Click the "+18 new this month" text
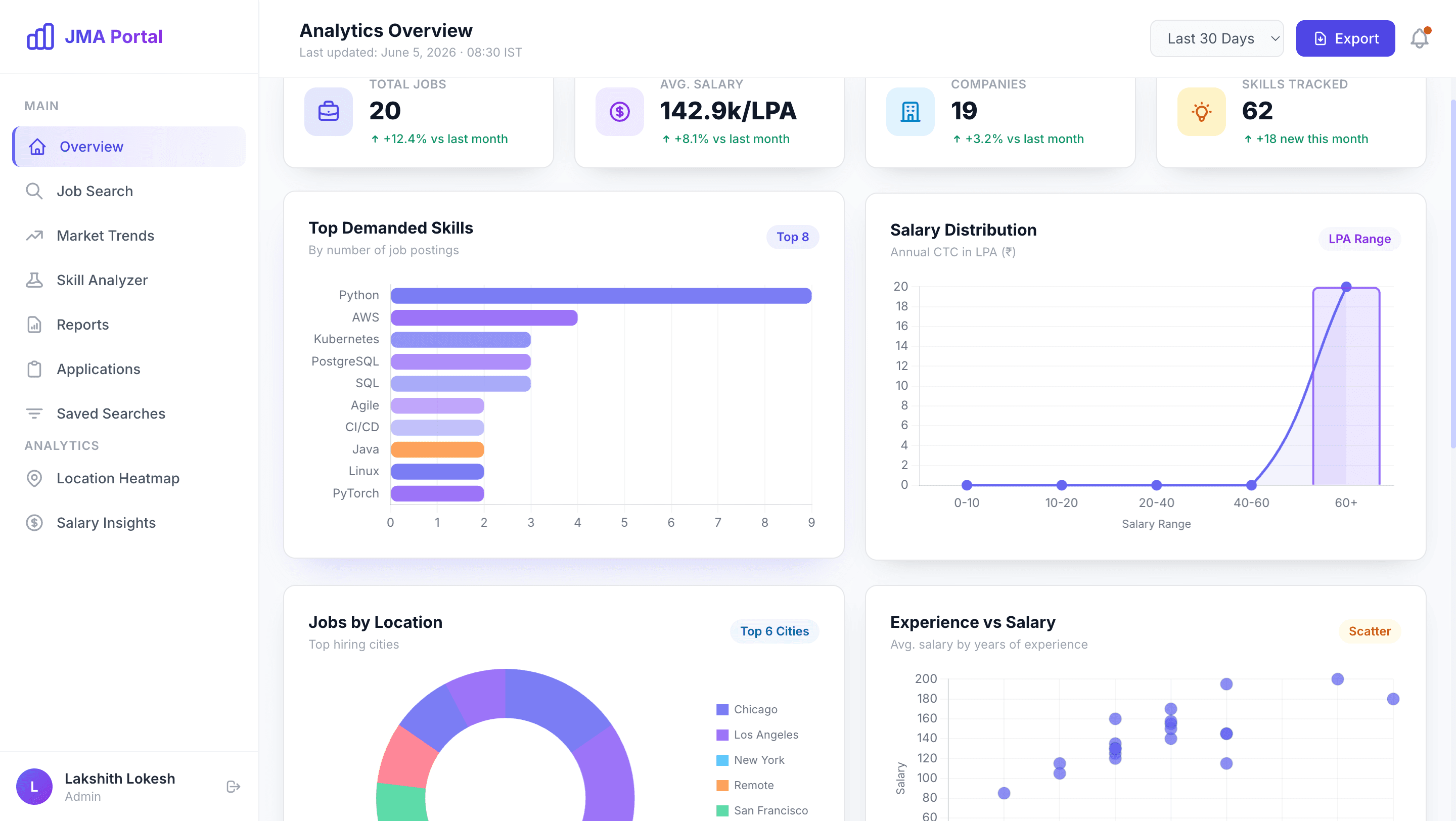This screenshot has height=821, width=1456. click(x=1312, y=139)
